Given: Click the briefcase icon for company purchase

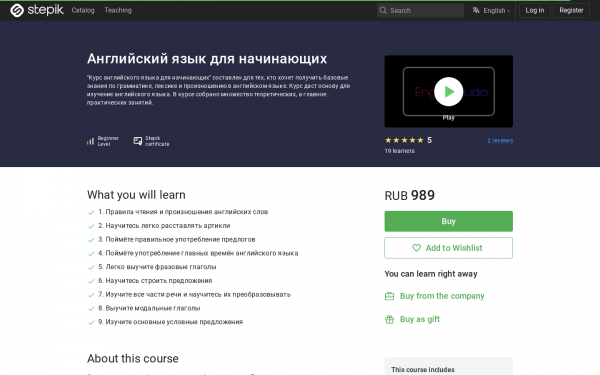Looking at the screenshot, I should 389,296.
